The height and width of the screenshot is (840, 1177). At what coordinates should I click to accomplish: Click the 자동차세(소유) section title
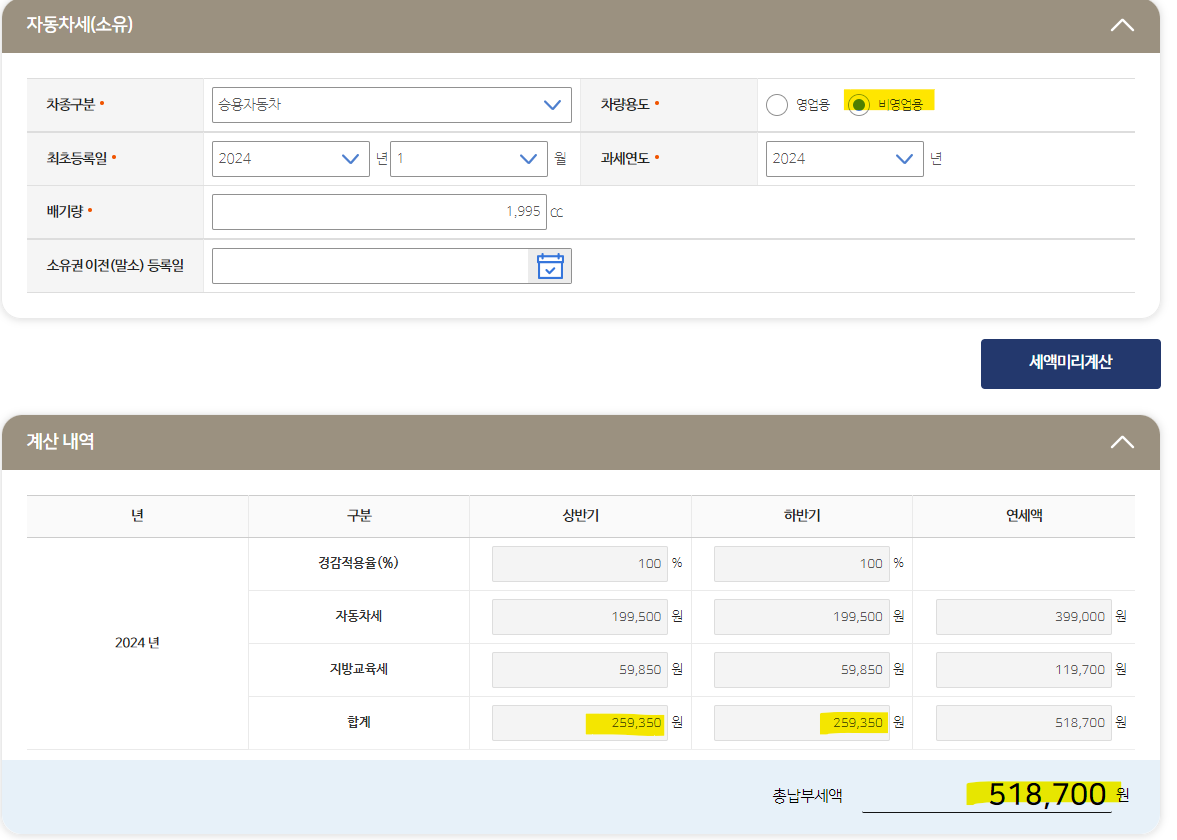[x=80, y=25]
